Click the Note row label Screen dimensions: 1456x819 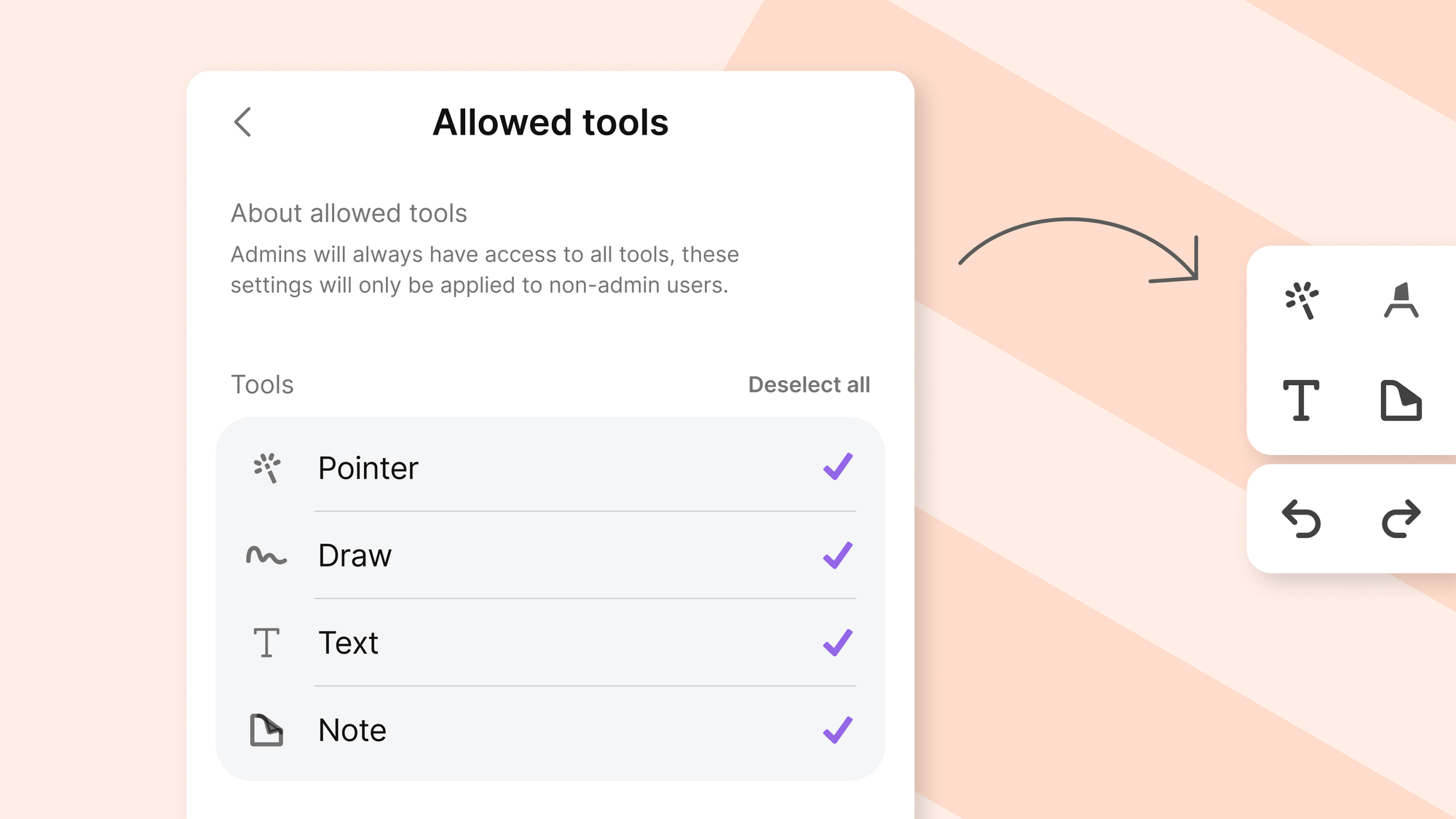click(x=352, y=729)
